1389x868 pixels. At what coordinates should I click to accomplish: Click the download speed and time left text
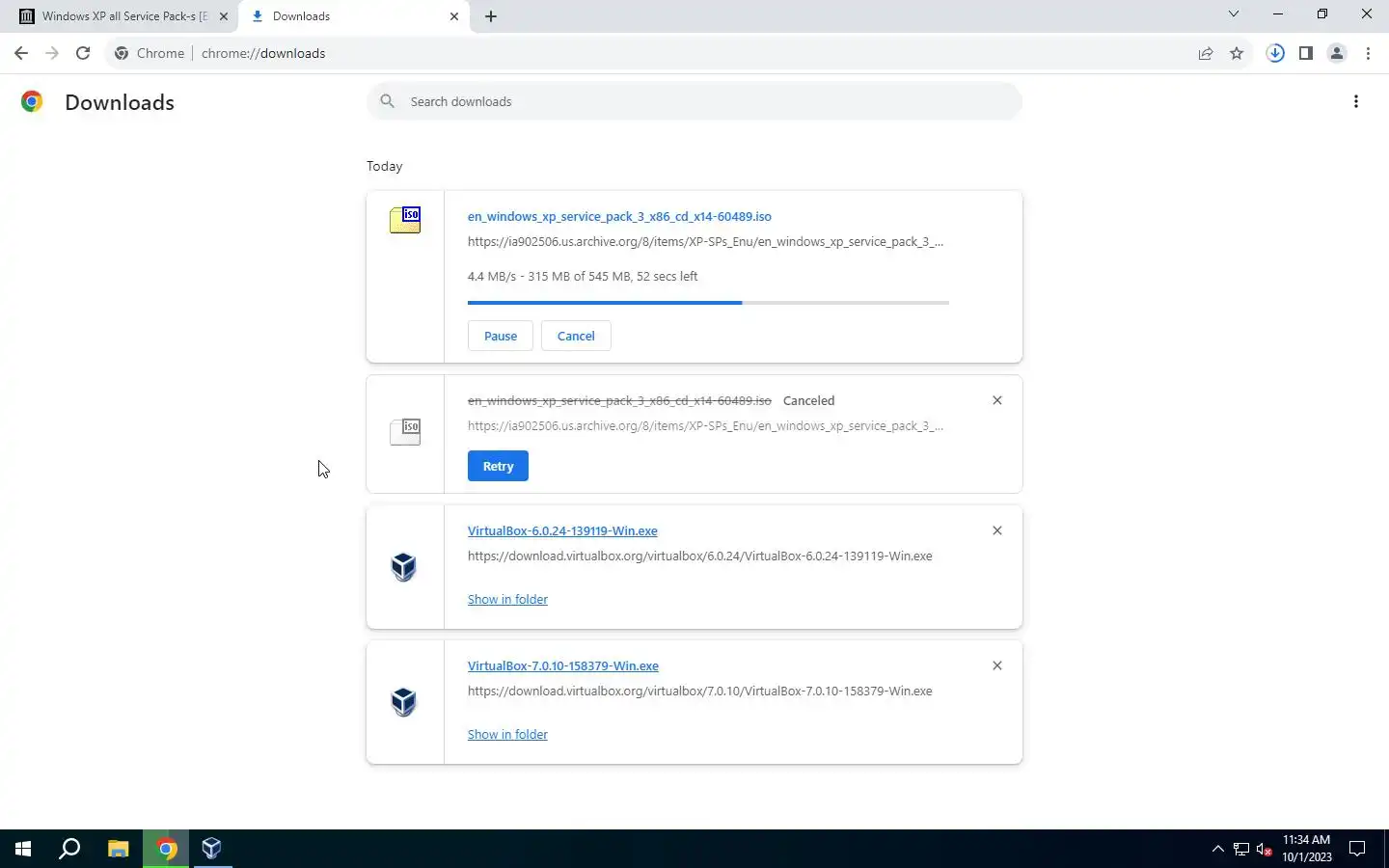(583, 276)
